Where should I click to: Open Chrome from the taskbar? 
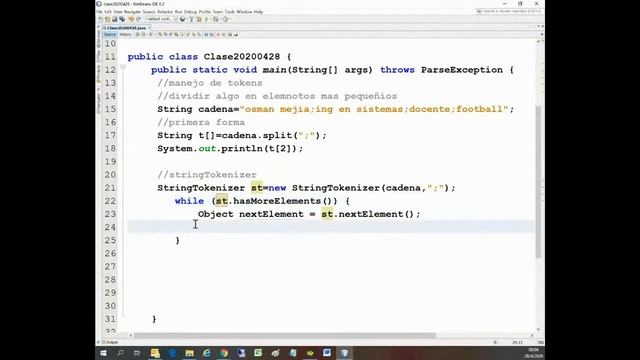(x=224, y=353)
